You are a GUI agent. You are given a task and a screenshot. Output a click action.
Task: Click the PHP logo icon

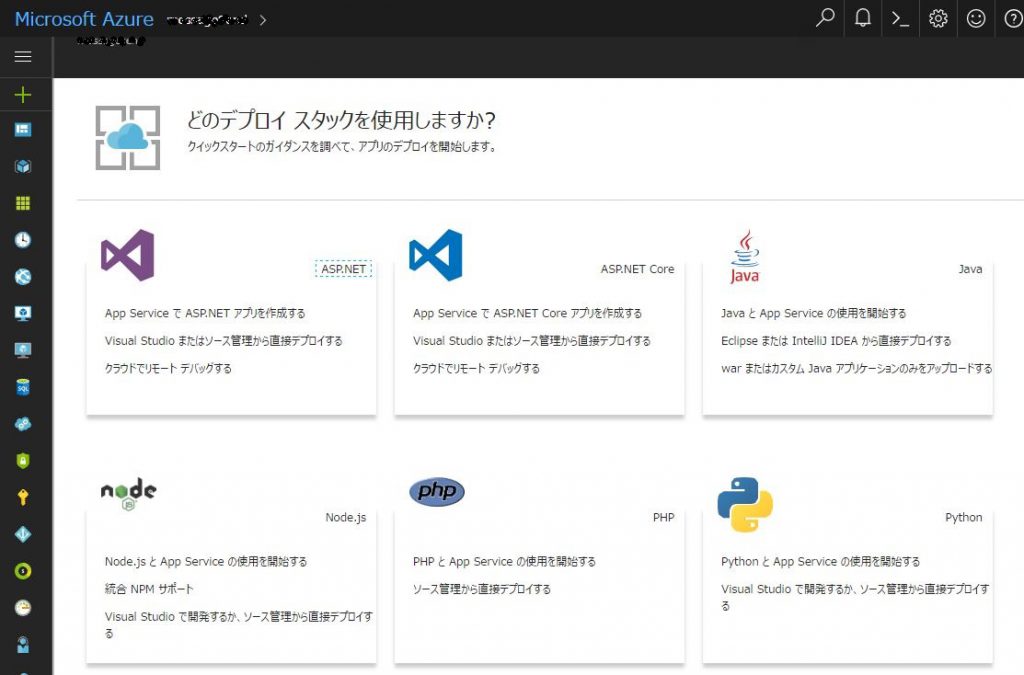coord(437,491)
